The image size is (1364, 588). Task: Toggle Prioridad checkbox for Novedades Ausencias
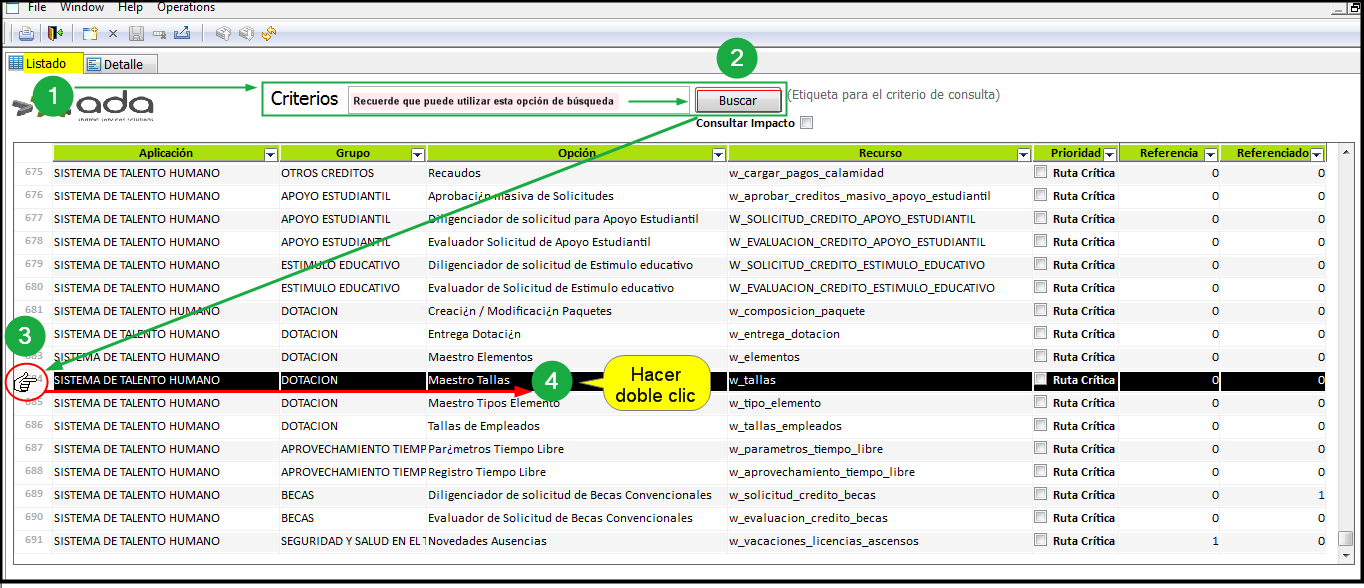click(1041, 540)
